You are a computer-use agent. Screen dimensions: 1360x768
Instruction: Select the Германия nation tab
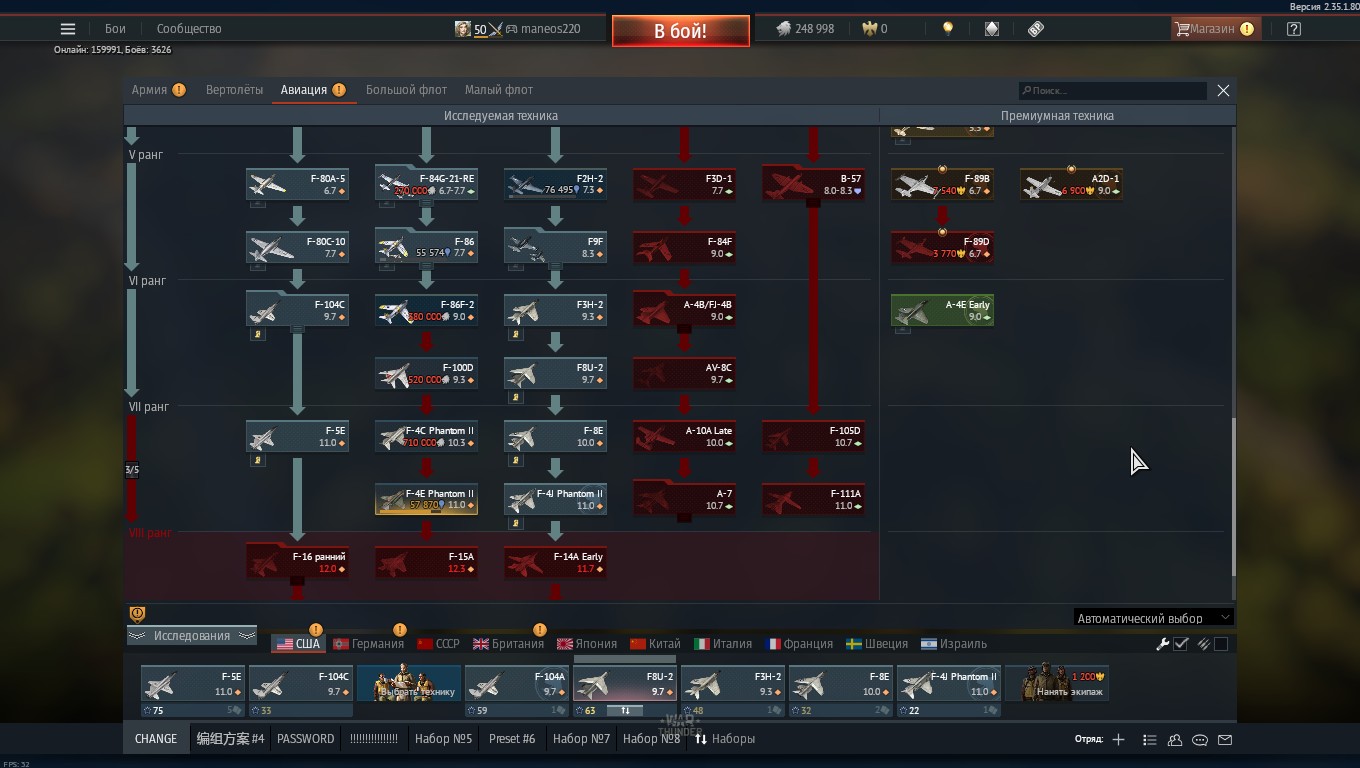[x=368, y=644]
